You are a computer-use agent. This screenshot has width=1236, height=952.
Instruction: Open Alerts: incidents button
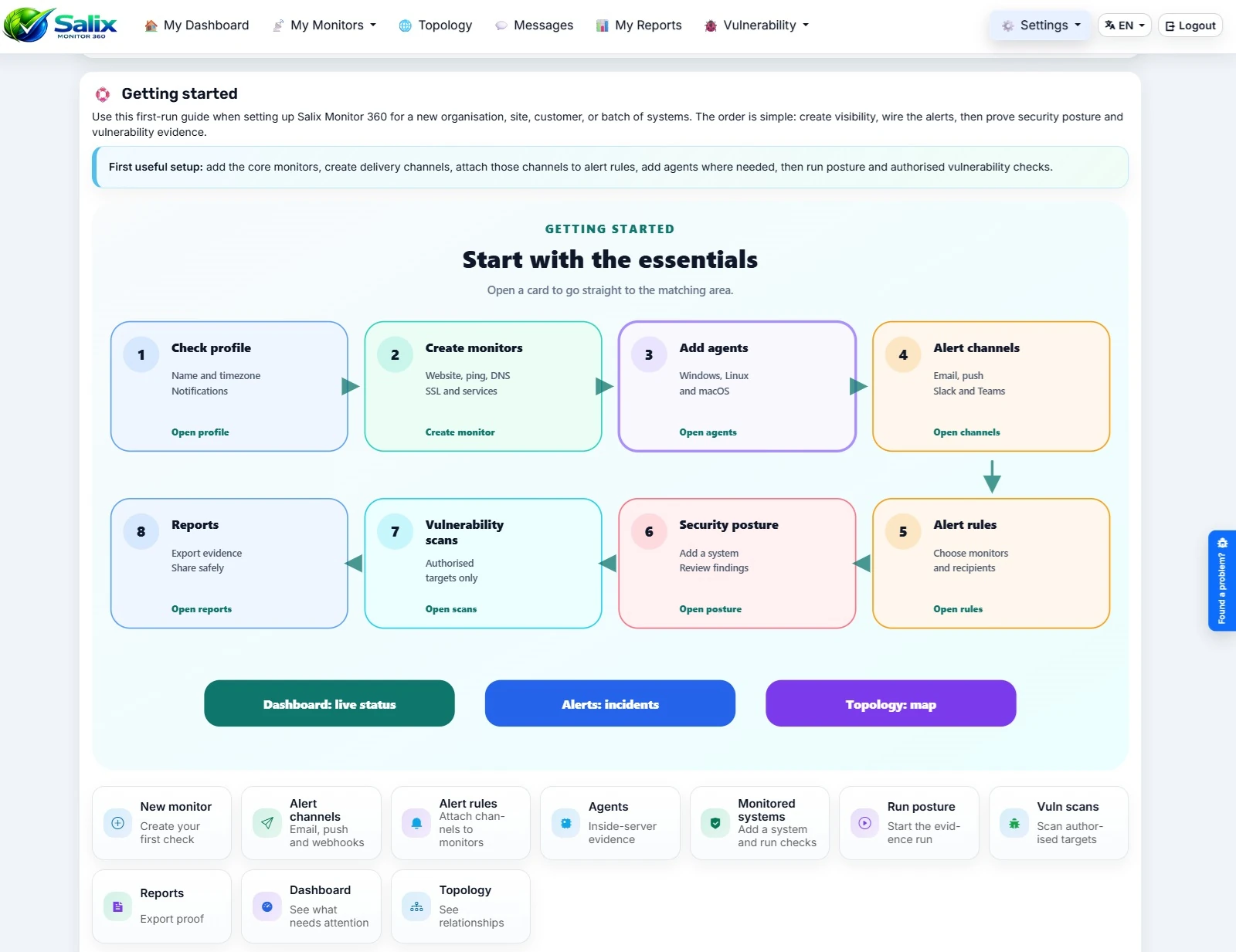pos(610,703)
